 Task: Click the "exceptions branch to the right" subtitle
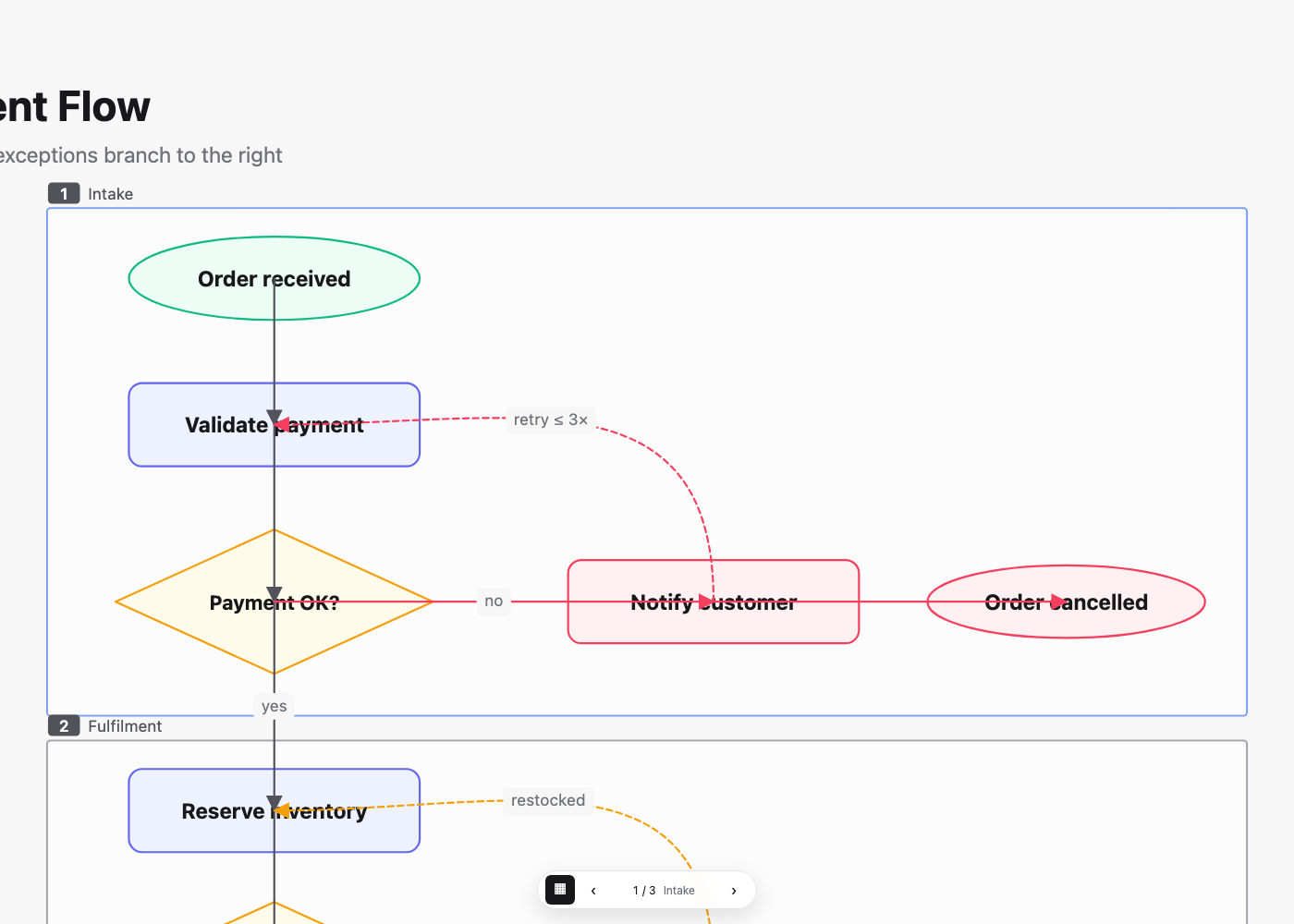click(140, 155)
